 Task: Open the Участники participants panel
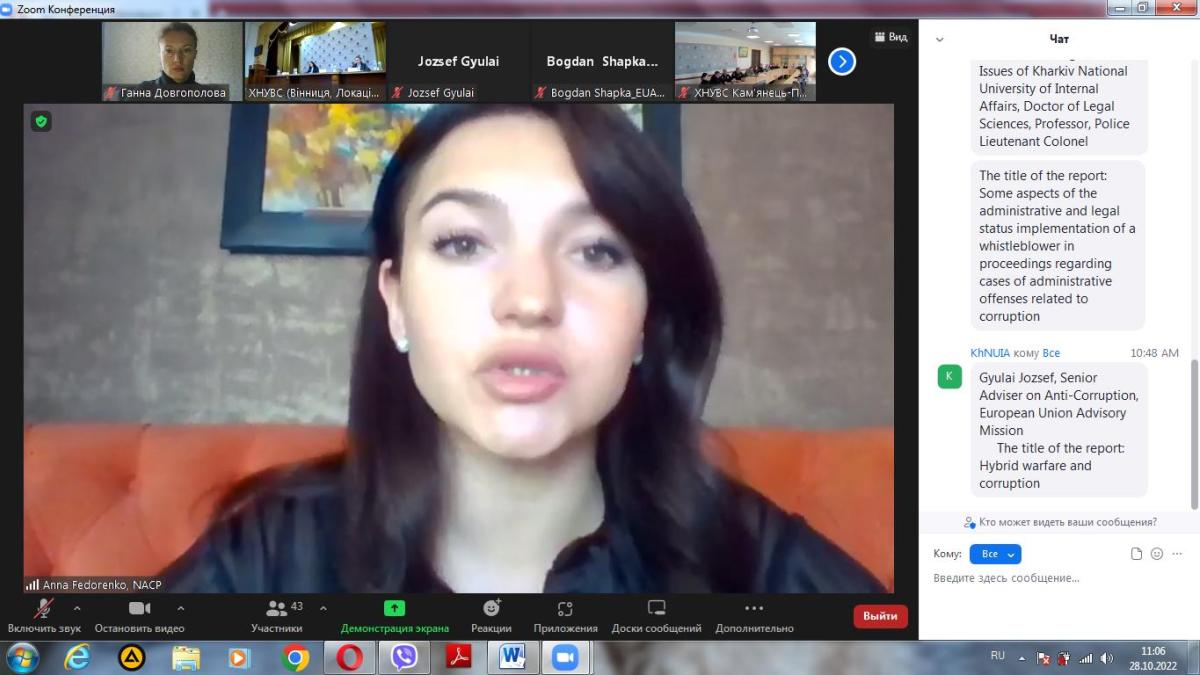[277, 617]
